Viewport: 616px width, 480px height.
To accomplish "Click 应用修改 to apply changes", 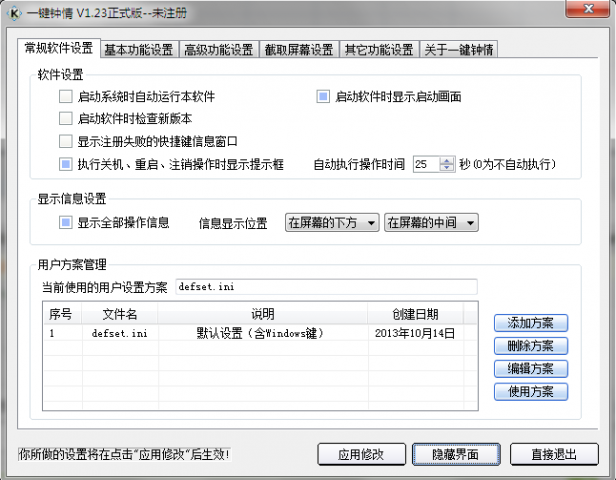I will (x=360, y=454).
